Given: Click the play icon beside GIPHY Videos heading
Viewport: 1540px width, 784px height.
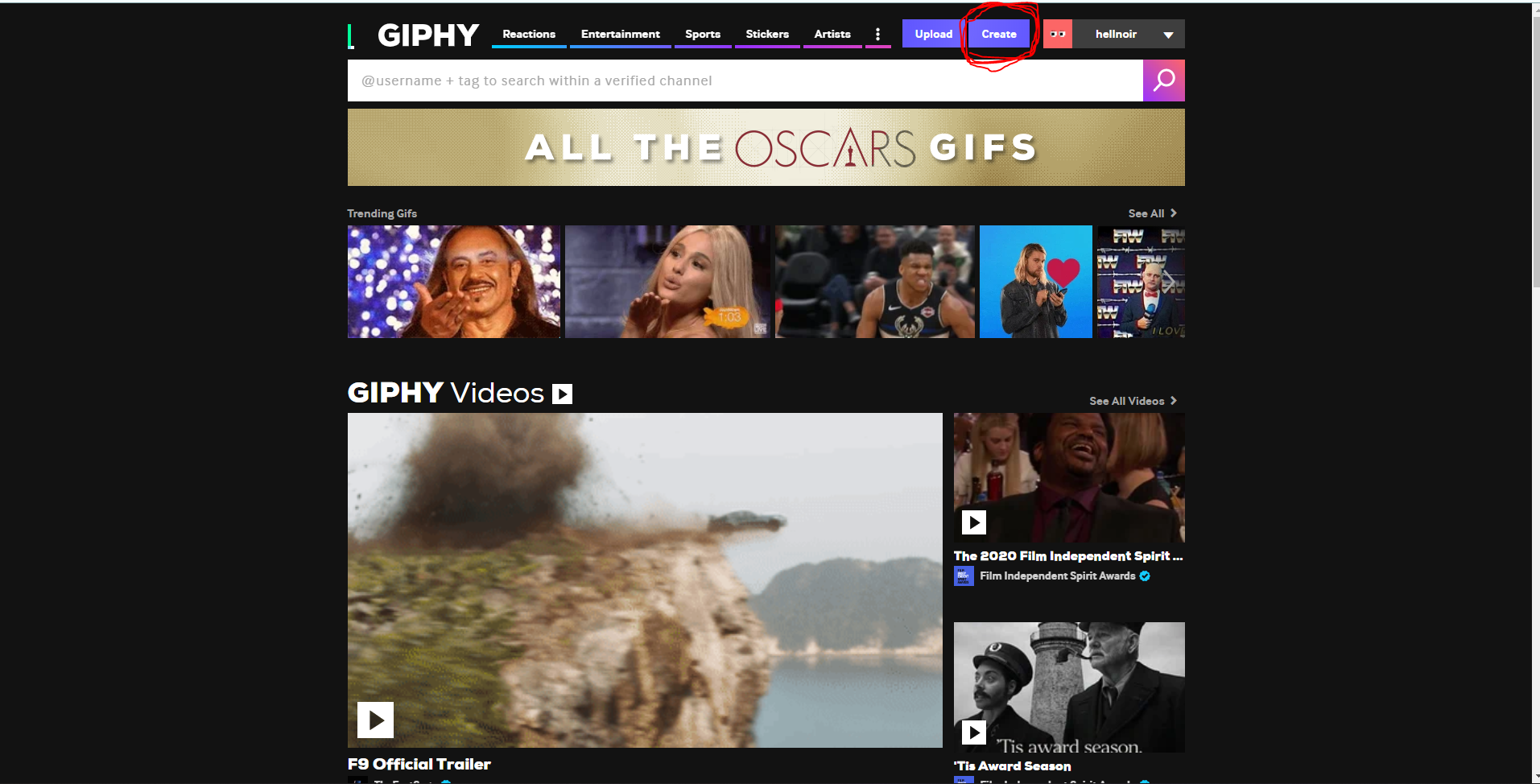Looking at the screenshot, I should tap(562, 394).
